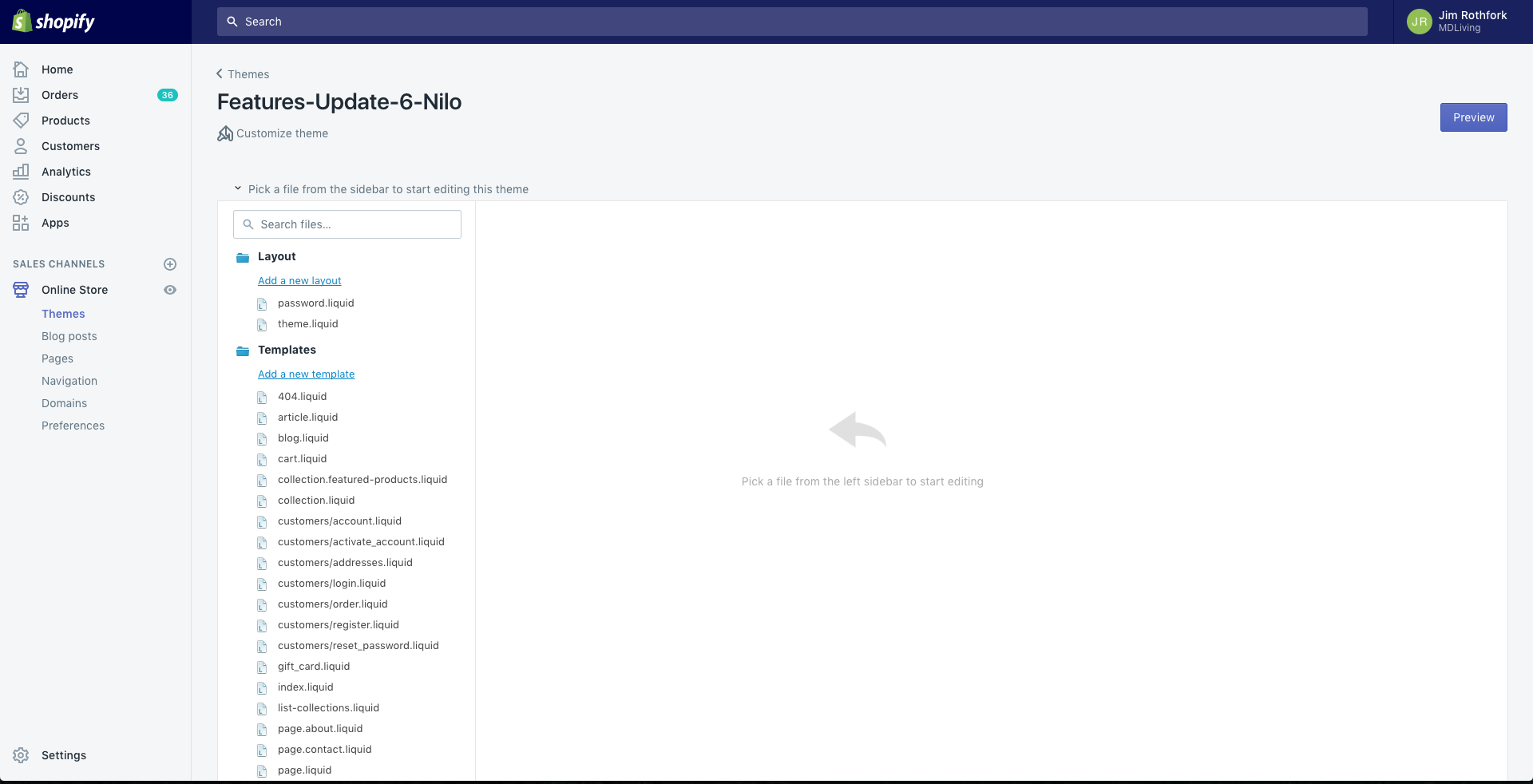
Task: Click the Discounts badge icon
Action: coord(21,197)
